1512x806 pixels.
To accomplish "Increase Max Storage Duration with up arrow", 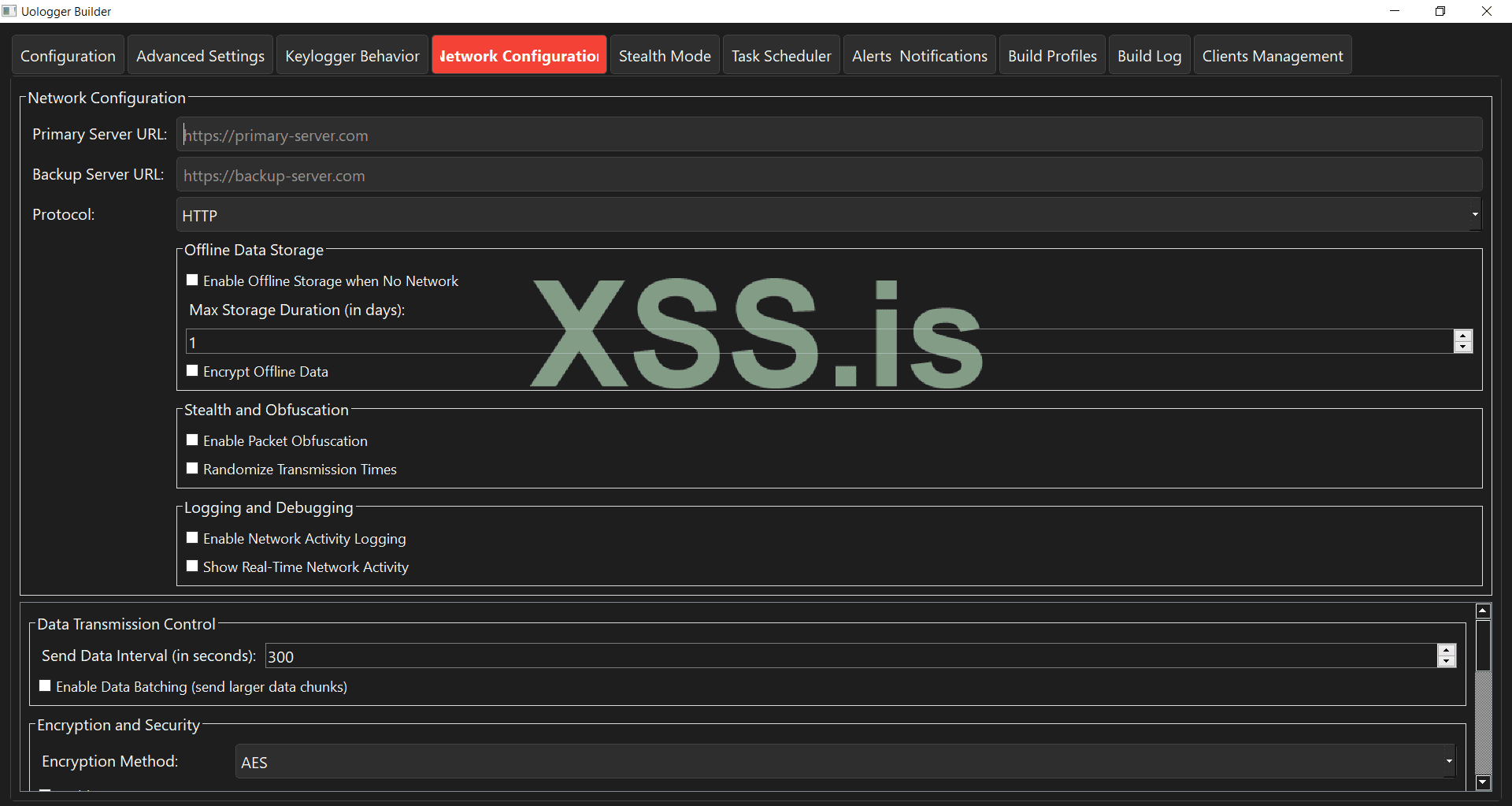I will click(x=1463, y=336).
